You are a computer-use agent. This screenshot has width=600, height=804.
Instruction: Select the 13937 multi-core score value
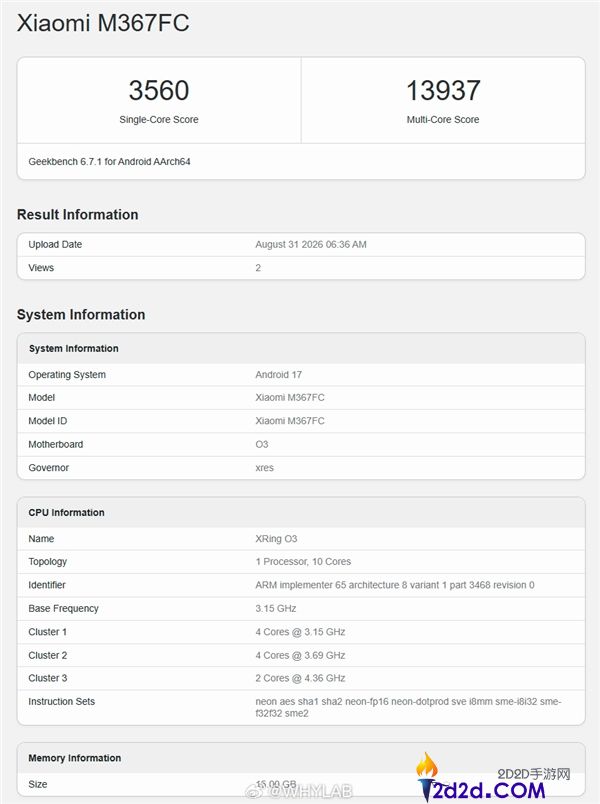tap(443, 90)
